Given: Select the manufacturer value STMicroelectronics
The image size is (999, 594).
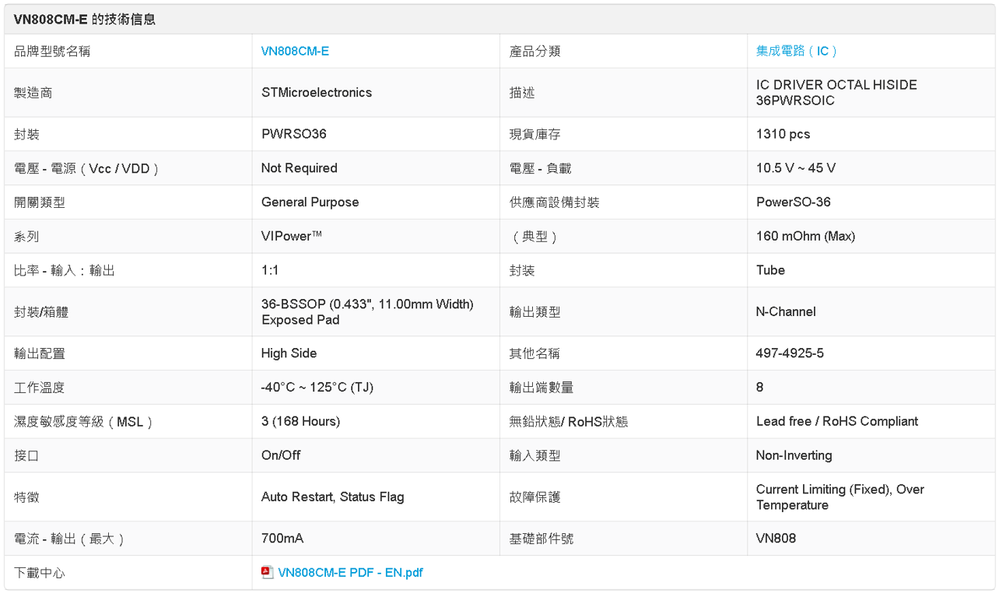Looking at the screenshot, I should tap(317, 92).
